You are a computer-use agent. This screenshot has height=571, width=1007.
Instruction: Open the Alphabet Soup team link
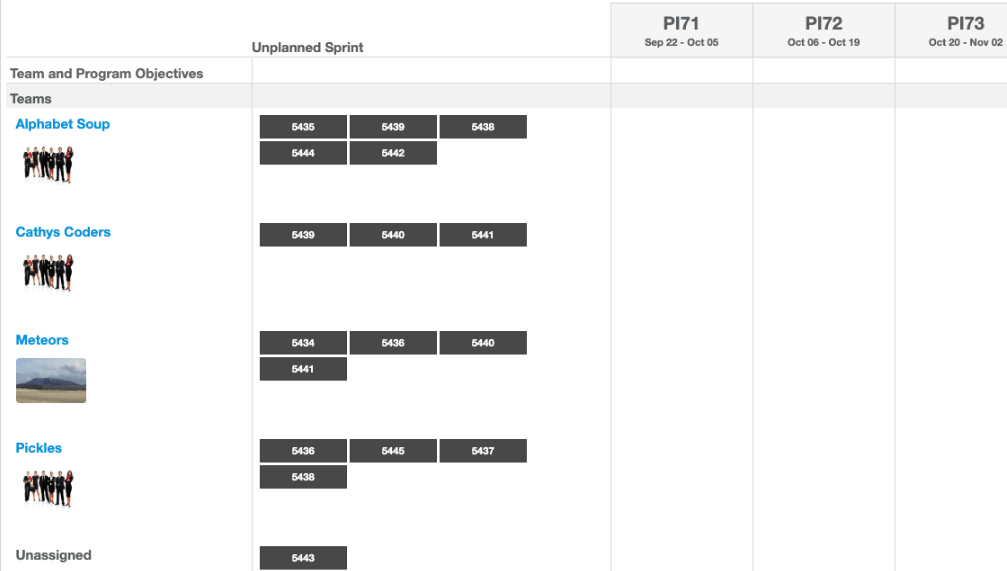click(x=62, y=124)
